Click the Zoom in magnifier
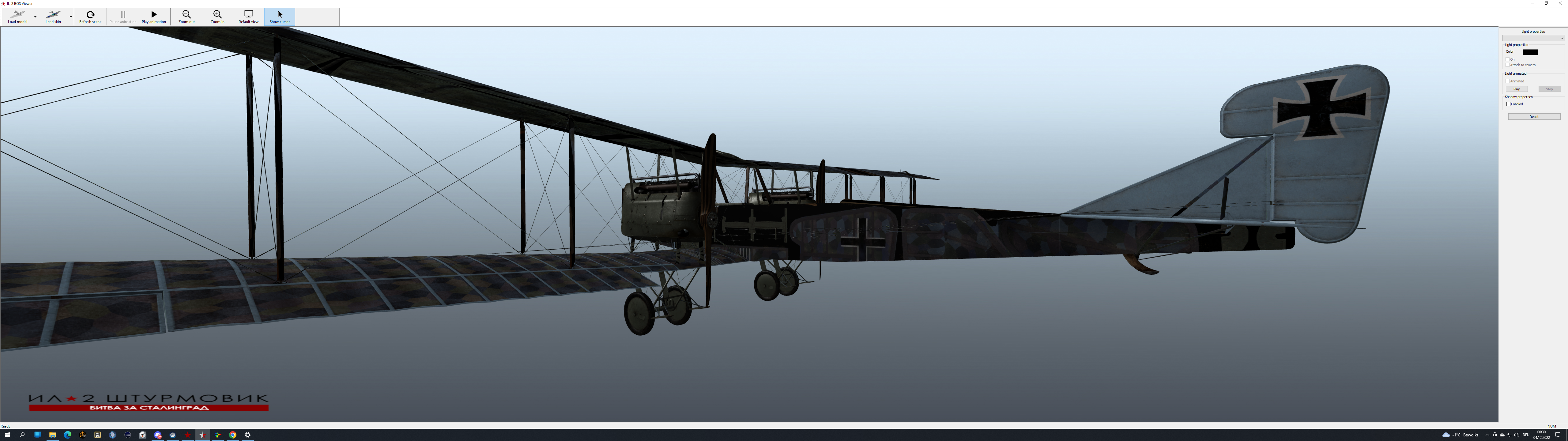Image resolution: width=1568 pixels, height=441 pixels. click(x=217, y=15)
